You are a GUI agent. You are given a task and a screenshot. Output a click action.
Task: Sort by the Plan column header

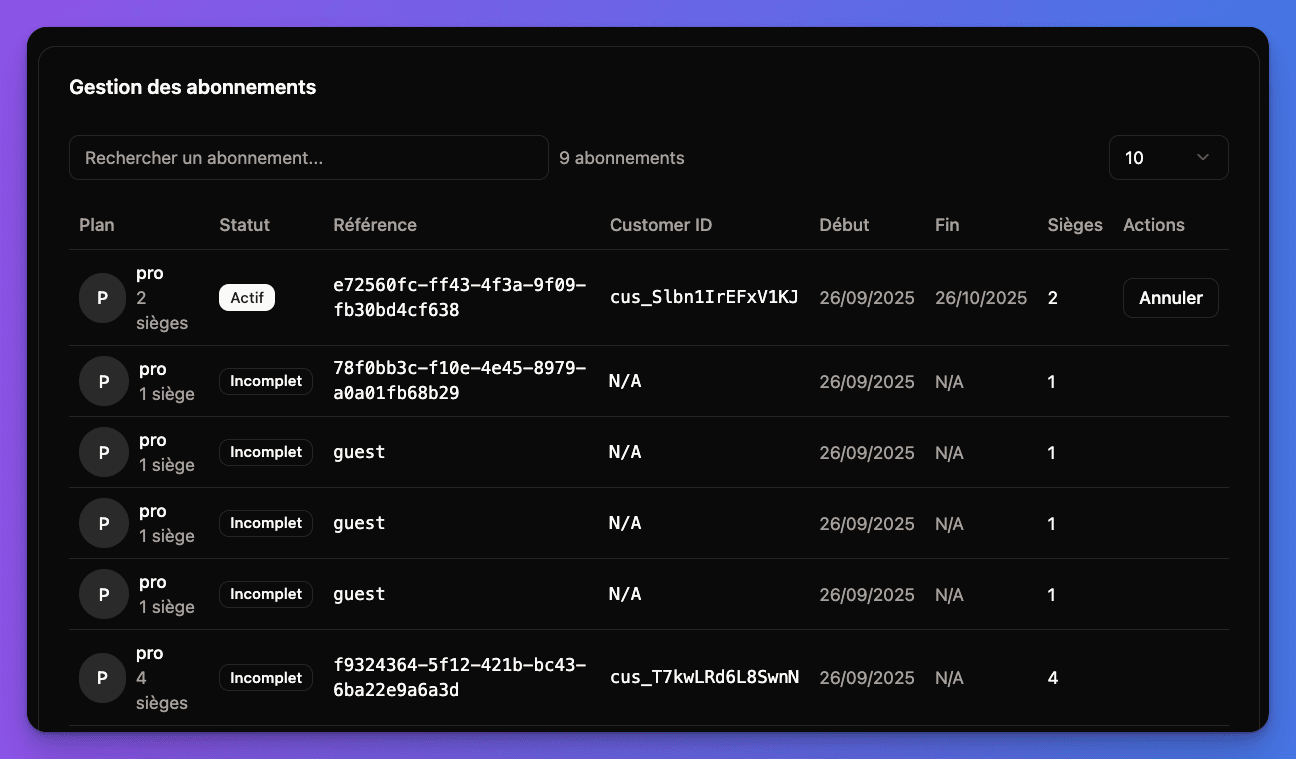pos(97,225)
